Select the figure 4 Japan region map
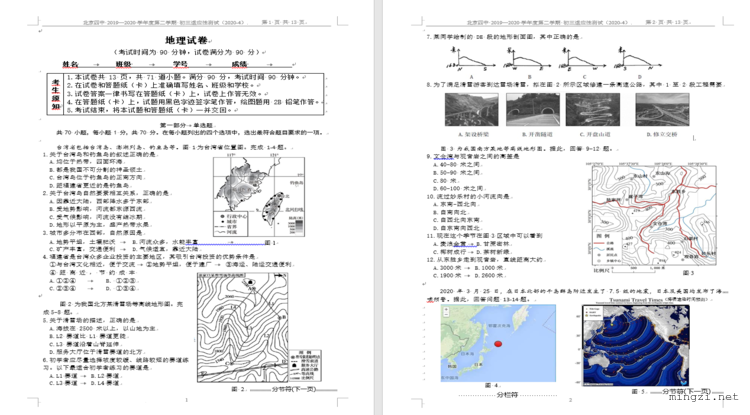Image resolution: width=750 pixels, height=415 pixels. [x=498, y=343]
